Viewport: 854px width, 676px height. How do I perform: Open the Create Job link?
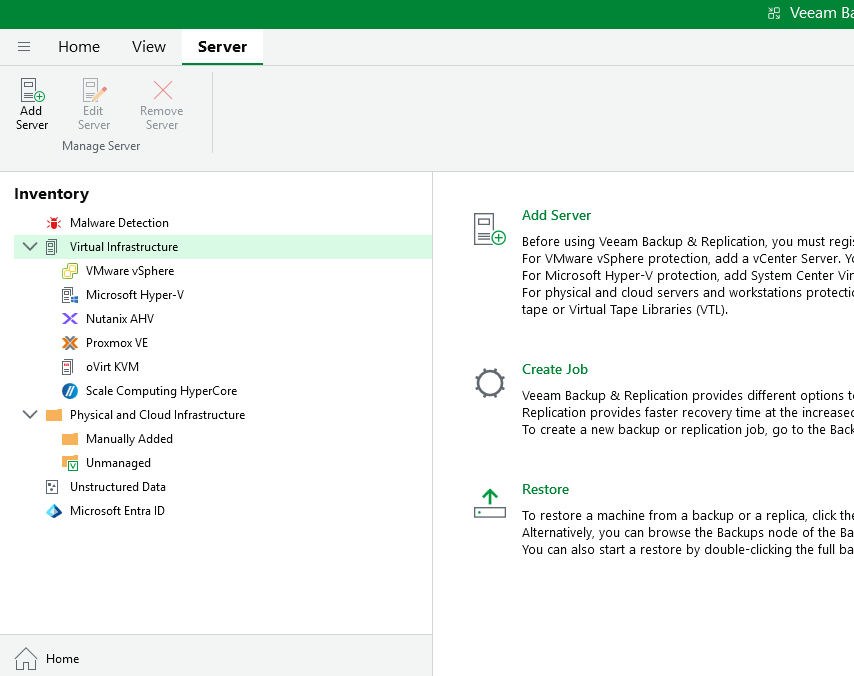click(554, 369)
